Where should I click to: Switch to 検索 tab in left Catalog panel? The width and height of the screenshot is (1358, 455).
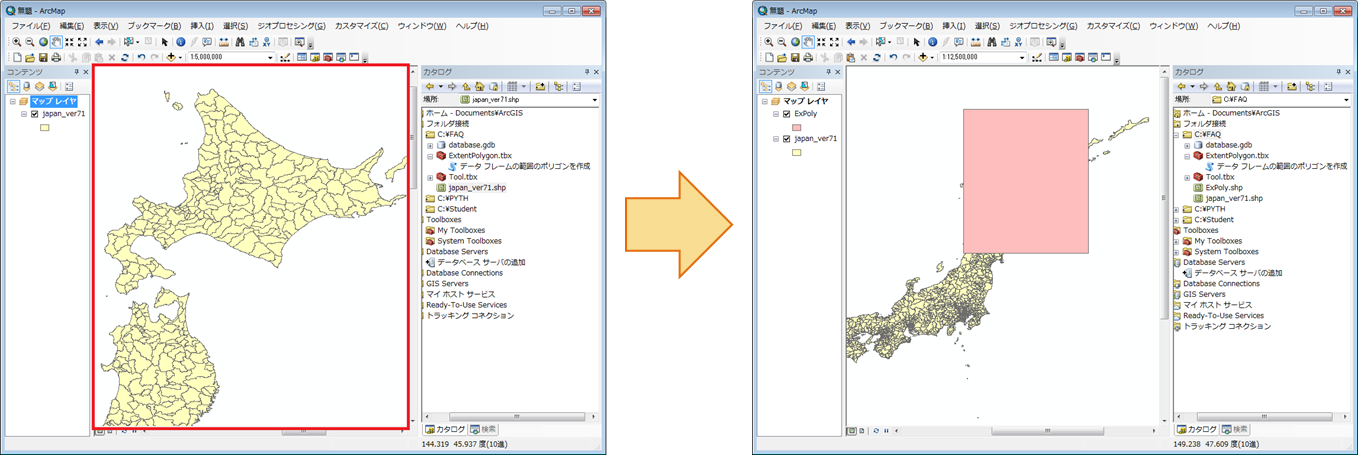coord(483,429)
